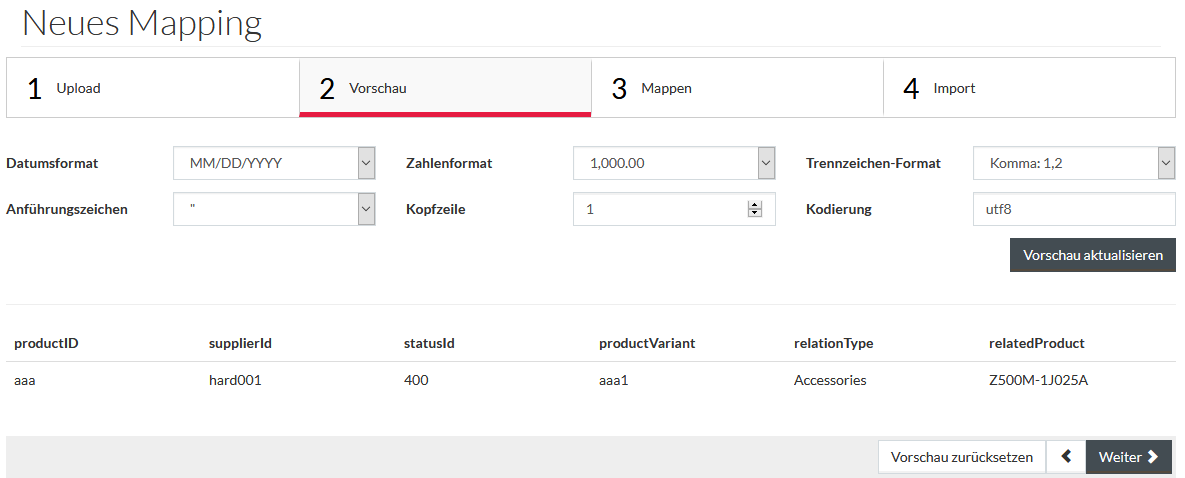Switch to step 3 Mappen tab
Viewport: 1185px width, 478px height.
(737, 88)
